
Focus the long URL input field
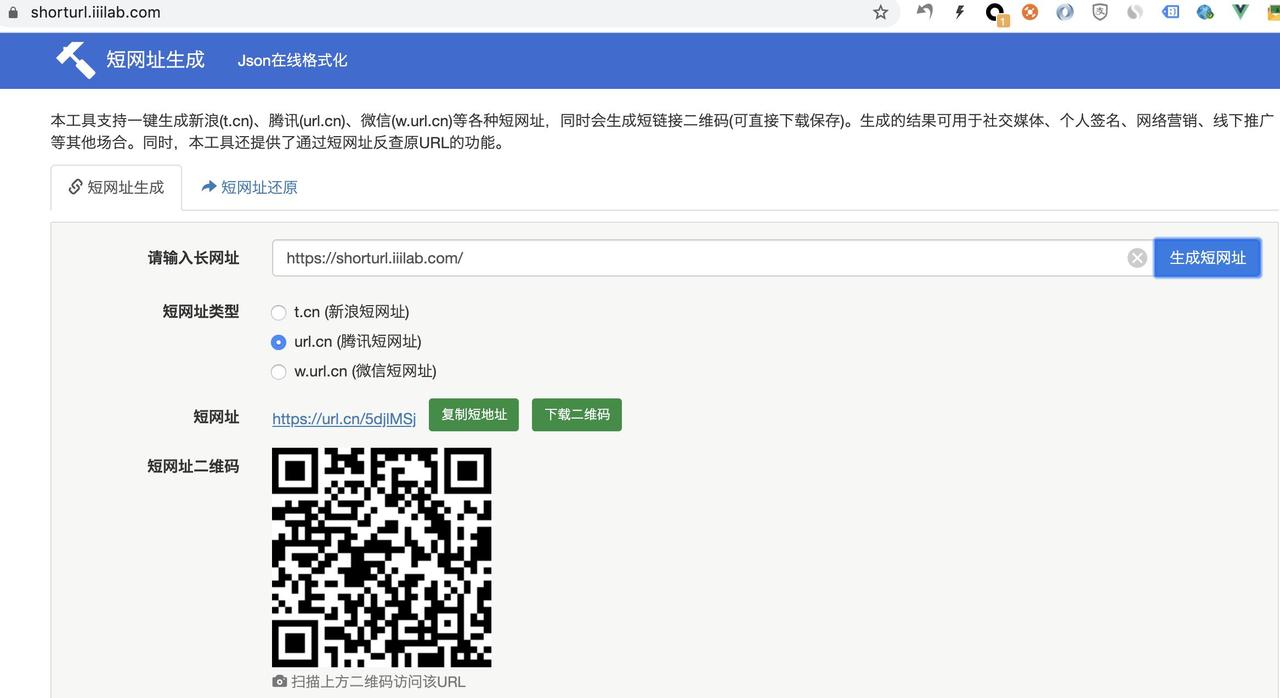[x=712, y=258]
